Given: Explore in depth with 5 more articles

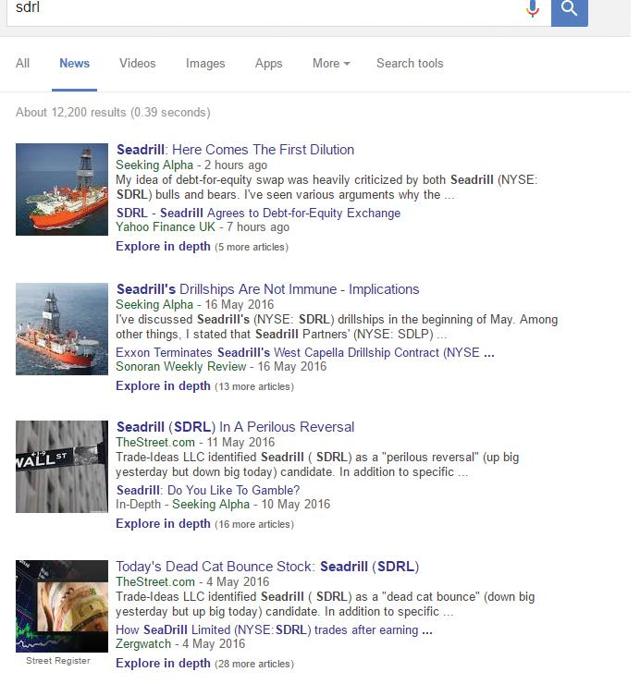Looking at the screenshot, I should 202,246.
